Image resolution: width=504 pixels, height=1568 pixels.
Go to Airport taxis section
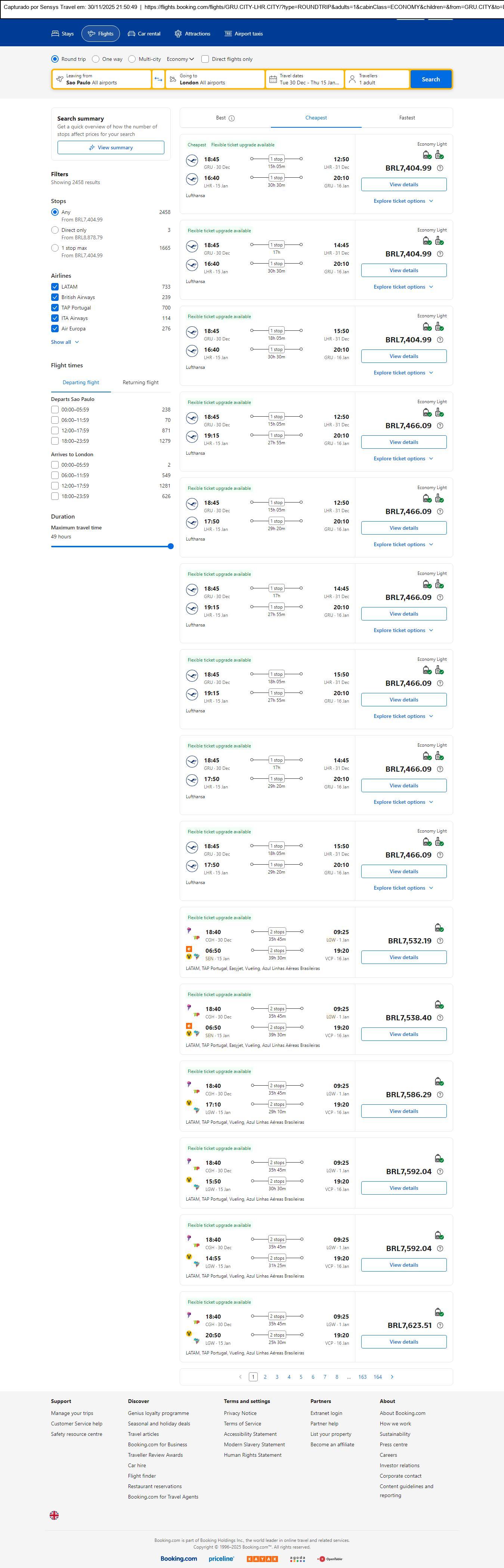pyautogui.click(x=243, y=34)
